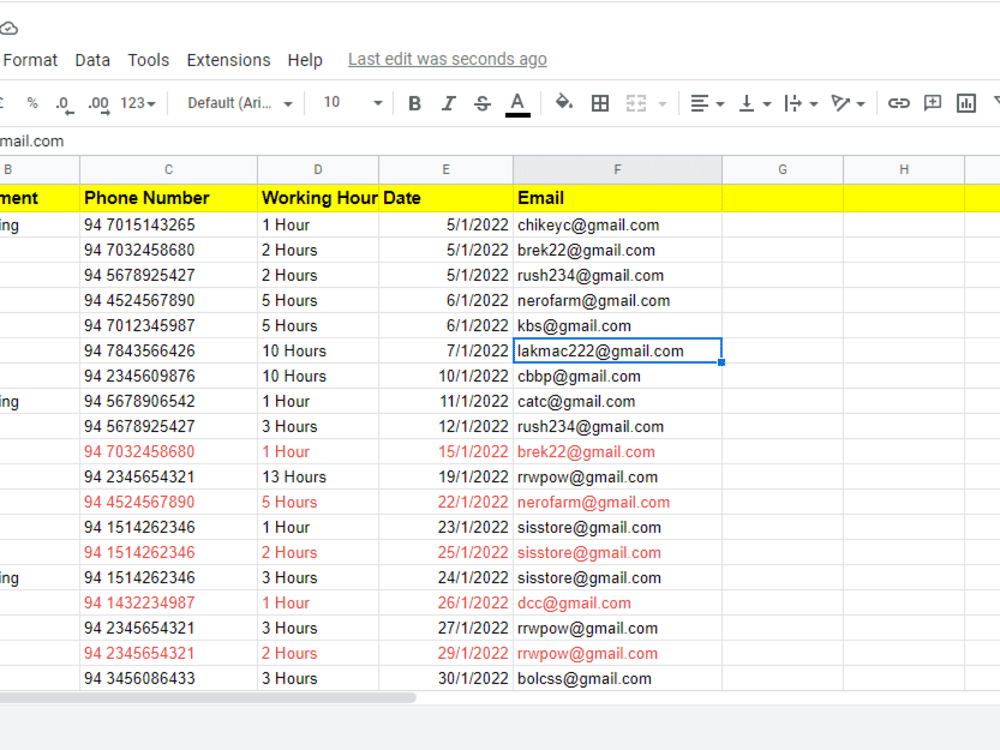Image resolution: width=1000 pixels, height=750 pixels.
Task: Apply strikethrough formatting
Action: point(481,103)
